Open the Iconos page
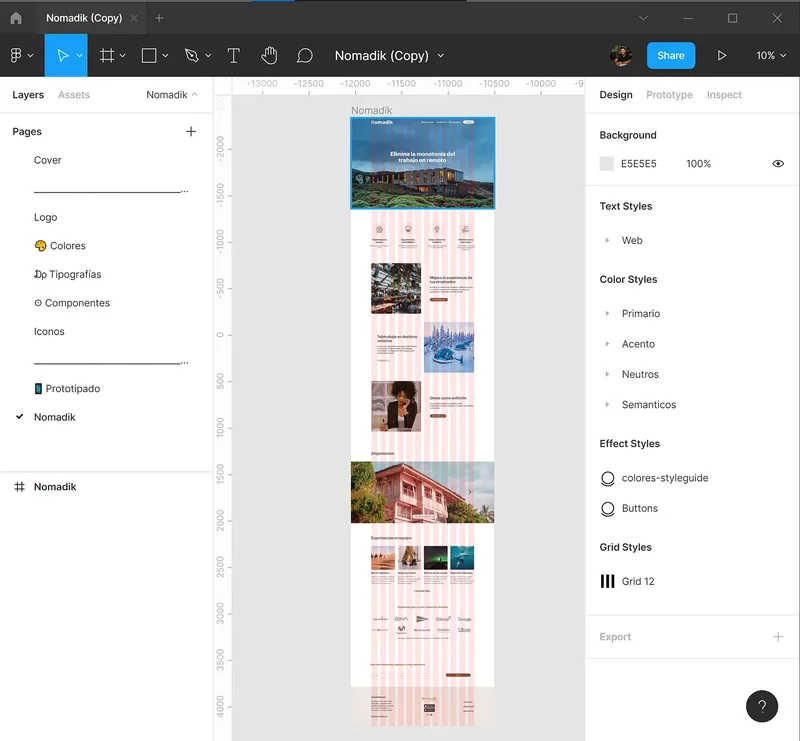Screen dimensions: 800x741 point(49,332)
